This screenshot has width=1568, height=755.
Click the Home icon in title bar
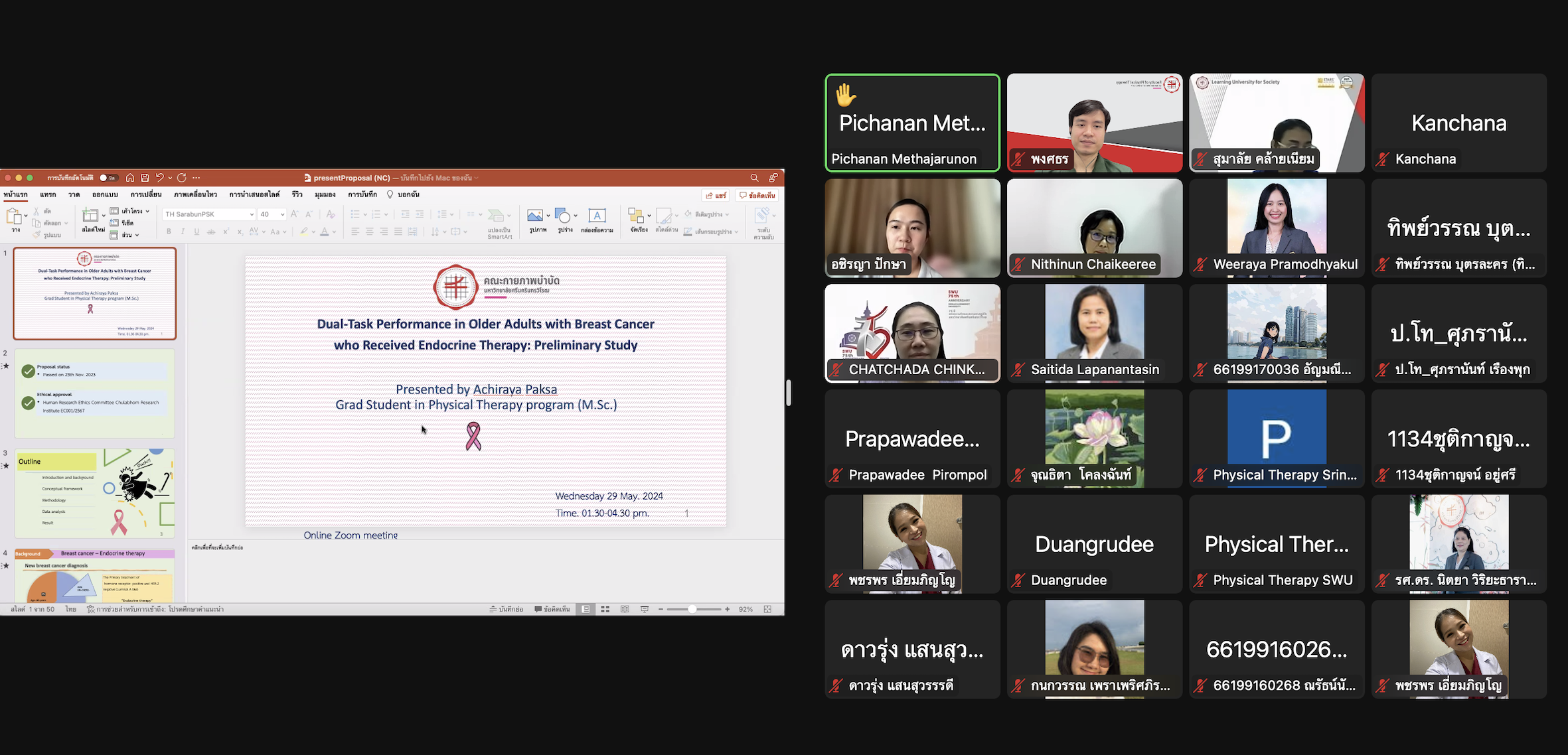(130, 178)
